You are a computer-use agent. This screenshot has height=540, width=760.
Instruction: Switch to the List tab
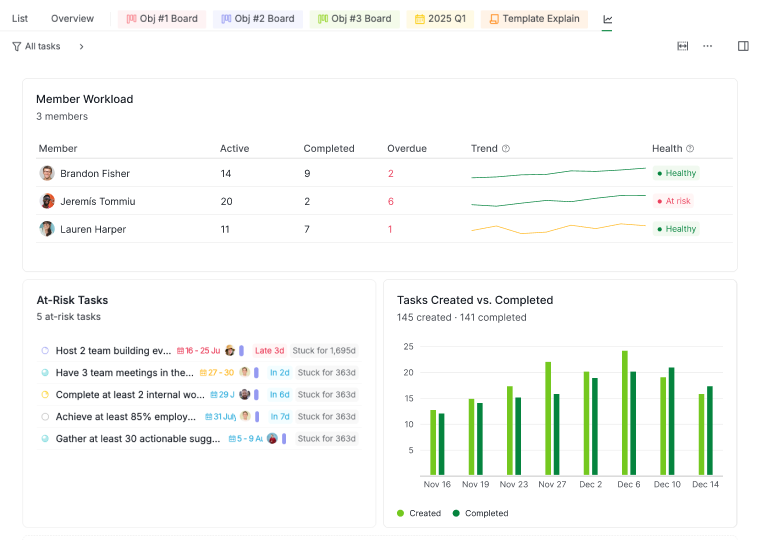(x=20, y=19)
